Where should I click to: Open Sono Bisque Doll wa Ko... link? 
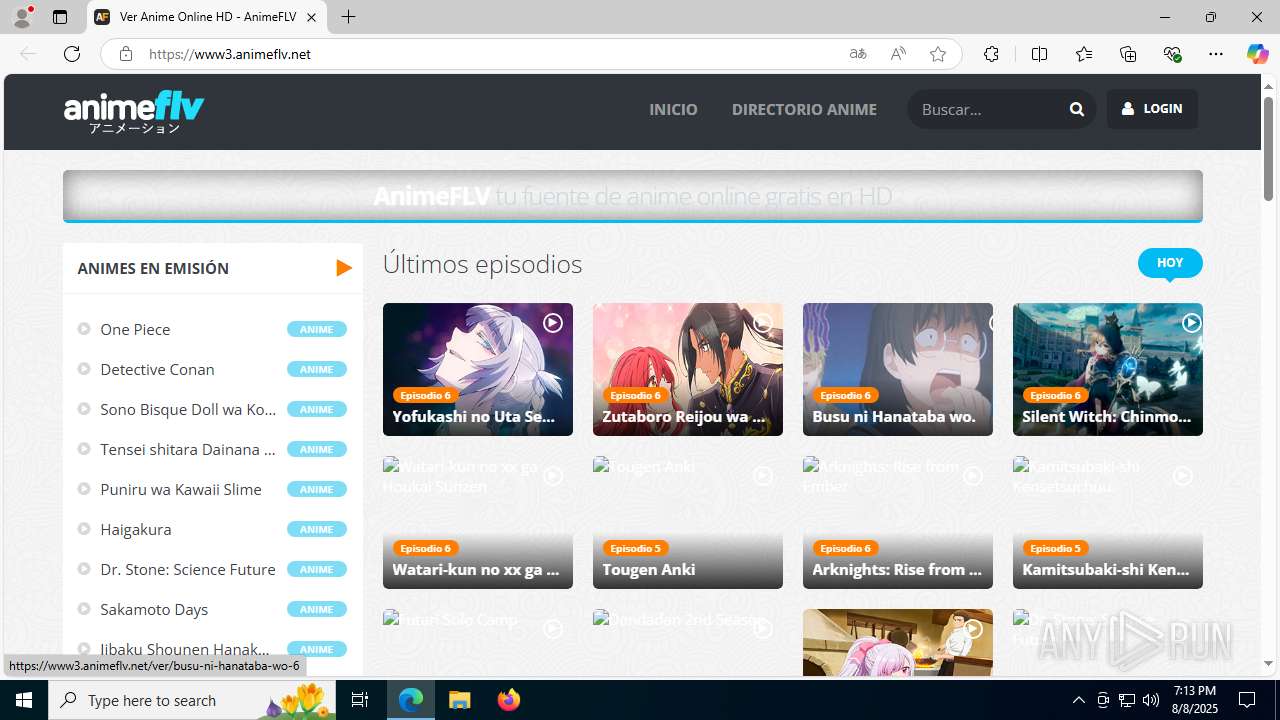click(x=188, y=409)
